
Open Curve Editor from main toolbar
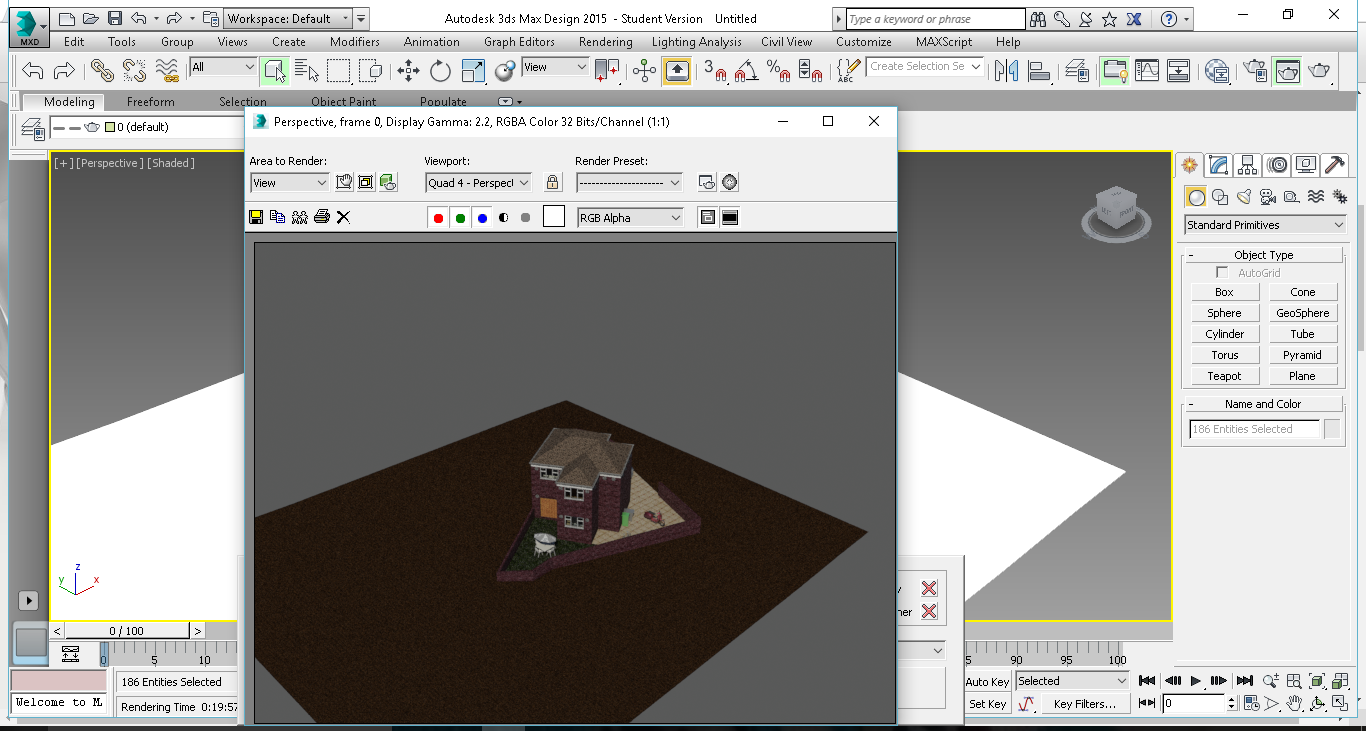[x=1147, y=70]
